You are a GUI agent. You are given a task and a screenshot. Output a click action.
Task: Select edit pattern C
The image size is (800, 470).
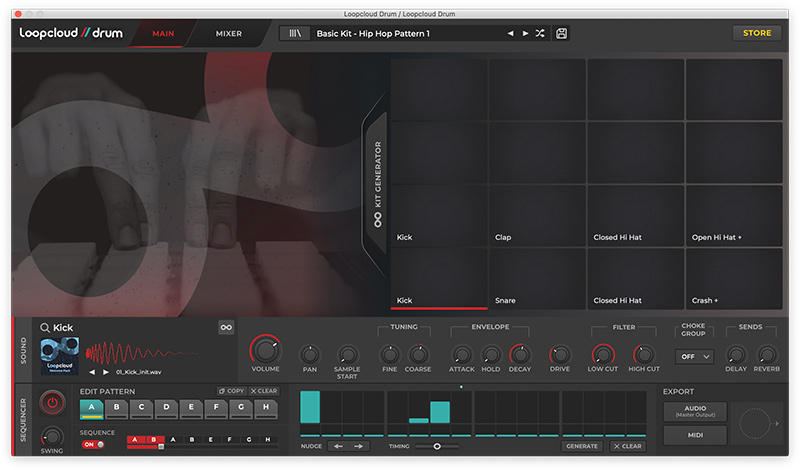pos(141,409)
